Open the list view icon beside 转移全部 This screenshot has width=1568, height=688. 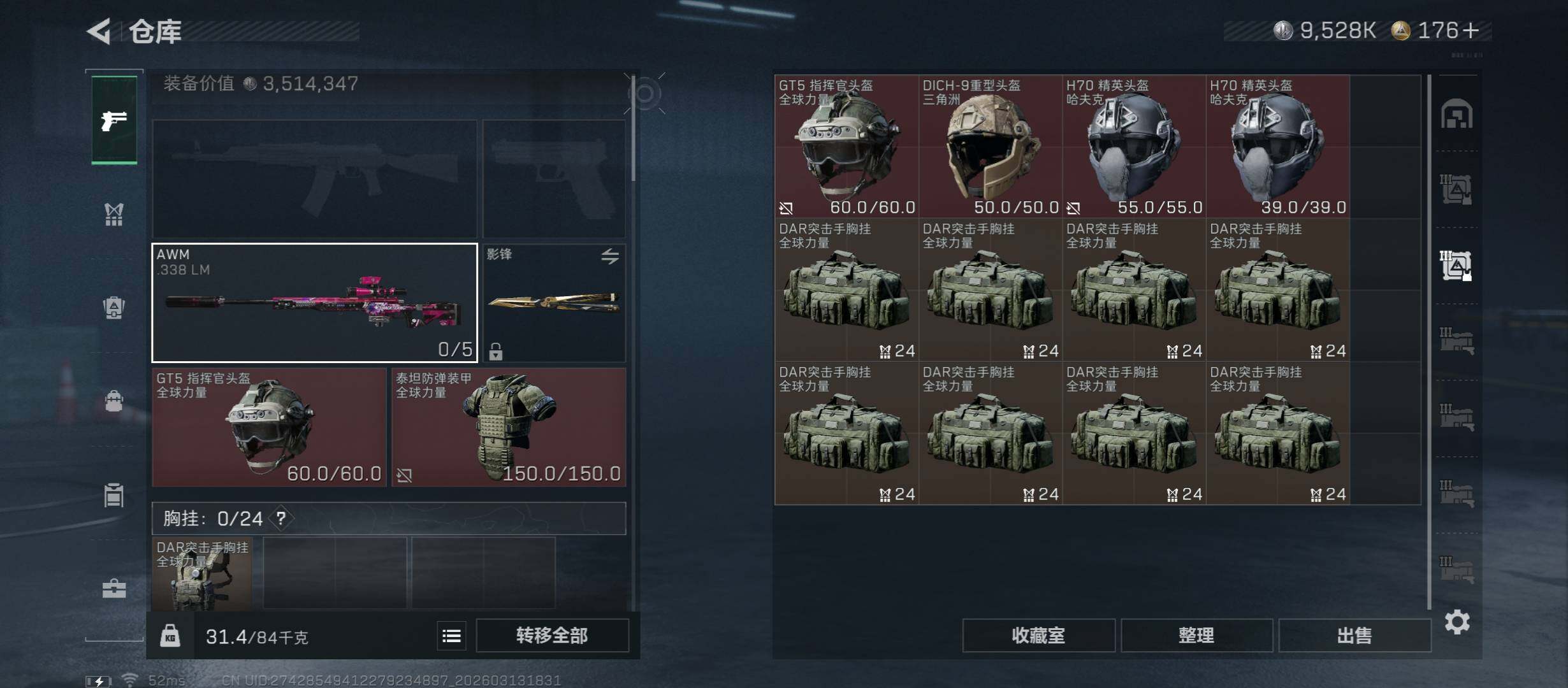tap(451, 636)
